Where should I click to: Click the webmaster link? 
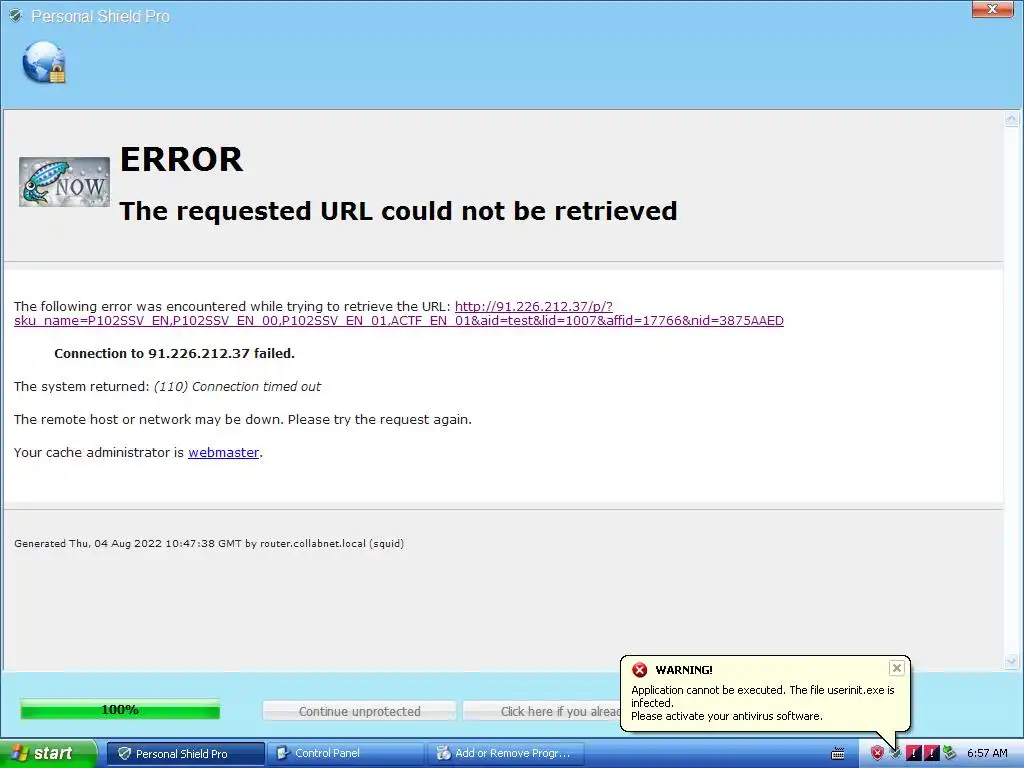click(x=223, y=452)
